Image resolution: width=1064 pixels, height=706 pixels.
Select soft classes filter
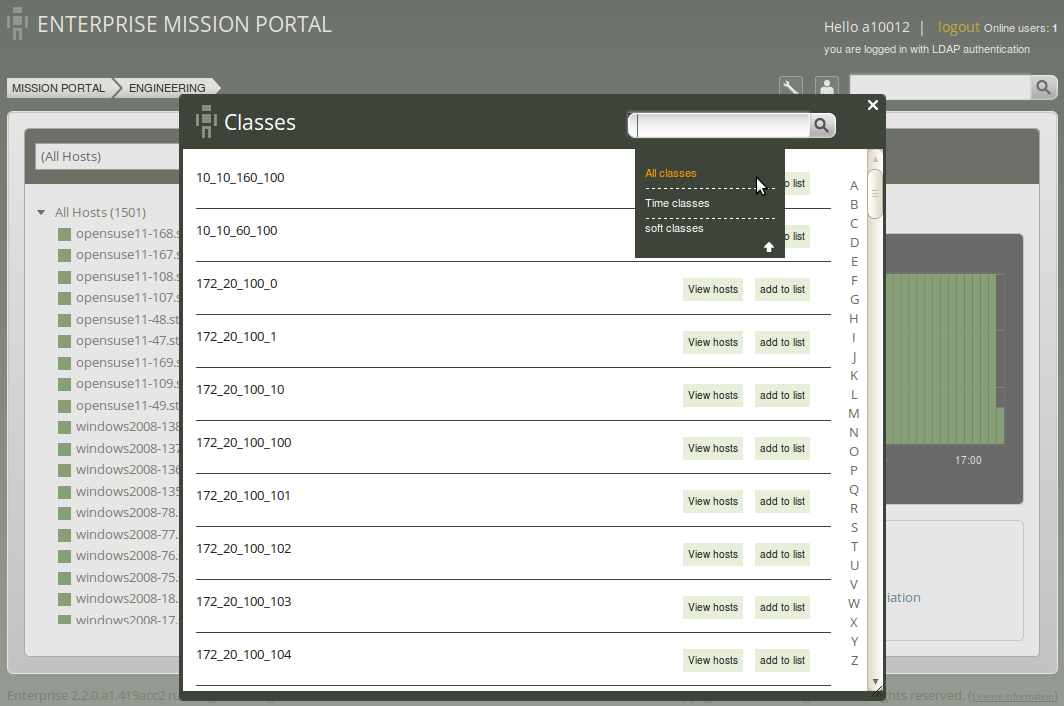pyautogui.click(x=674, y=228)
